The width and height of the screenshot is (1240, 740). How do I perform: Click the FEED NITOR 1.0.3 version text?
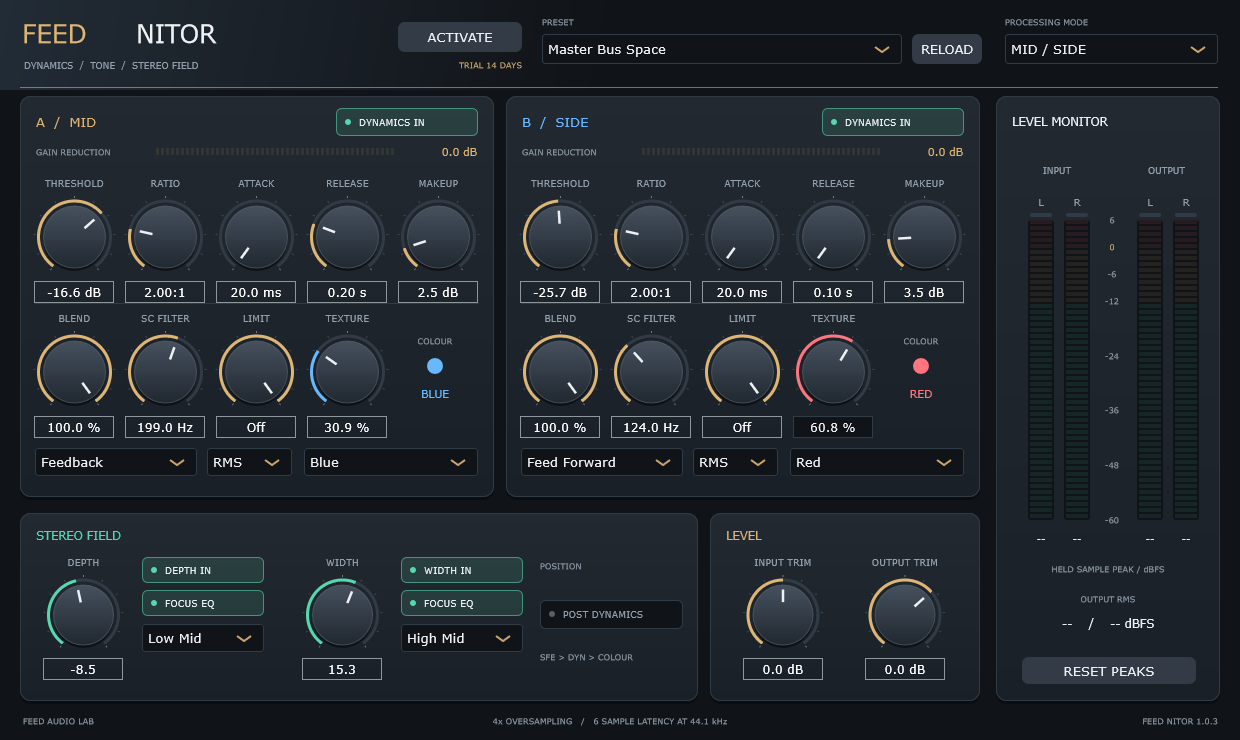coord(1180,721)
